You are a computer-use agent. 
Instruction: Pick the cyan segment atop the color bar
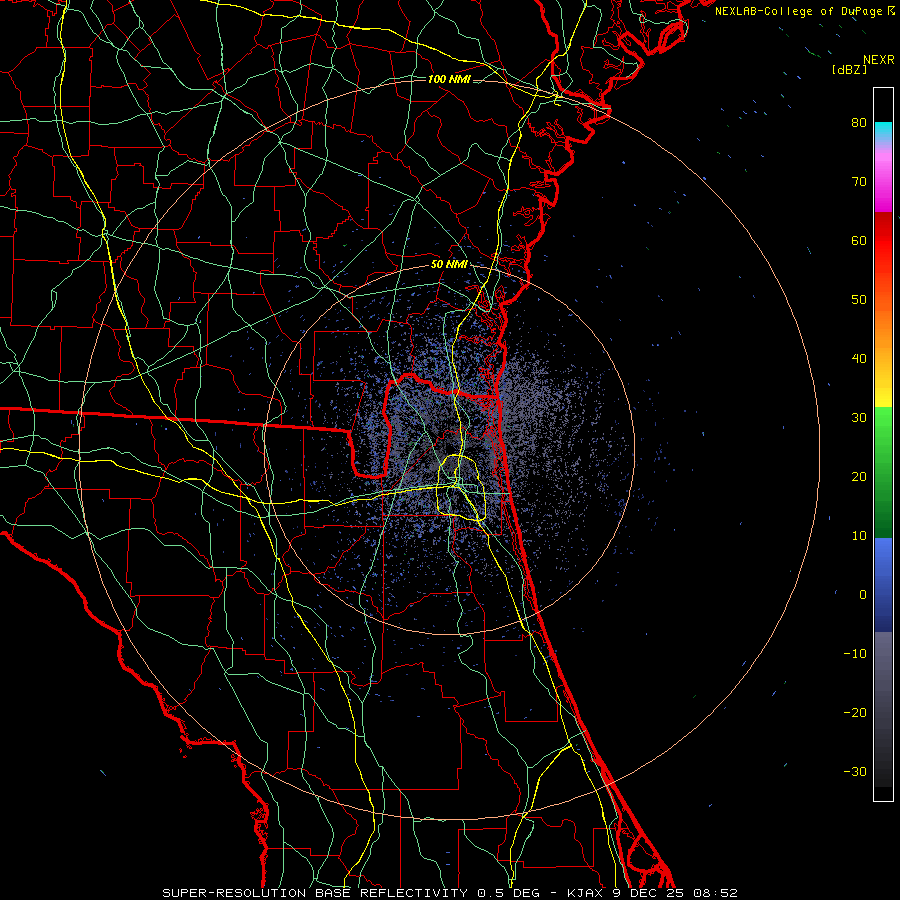pyautogui.click(x=883, y=131)
